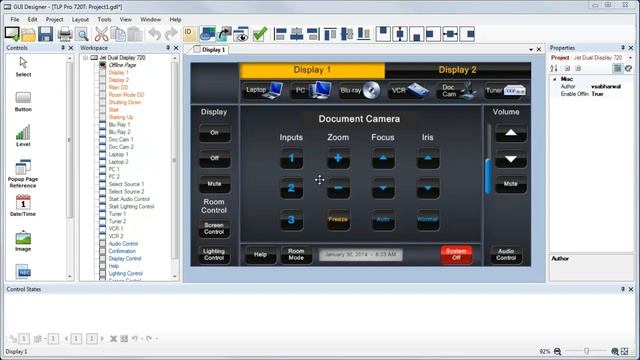Toggle checkbox next to Display Control popup
This screenshot has width=640, height=360.
(x=102, y=258)
